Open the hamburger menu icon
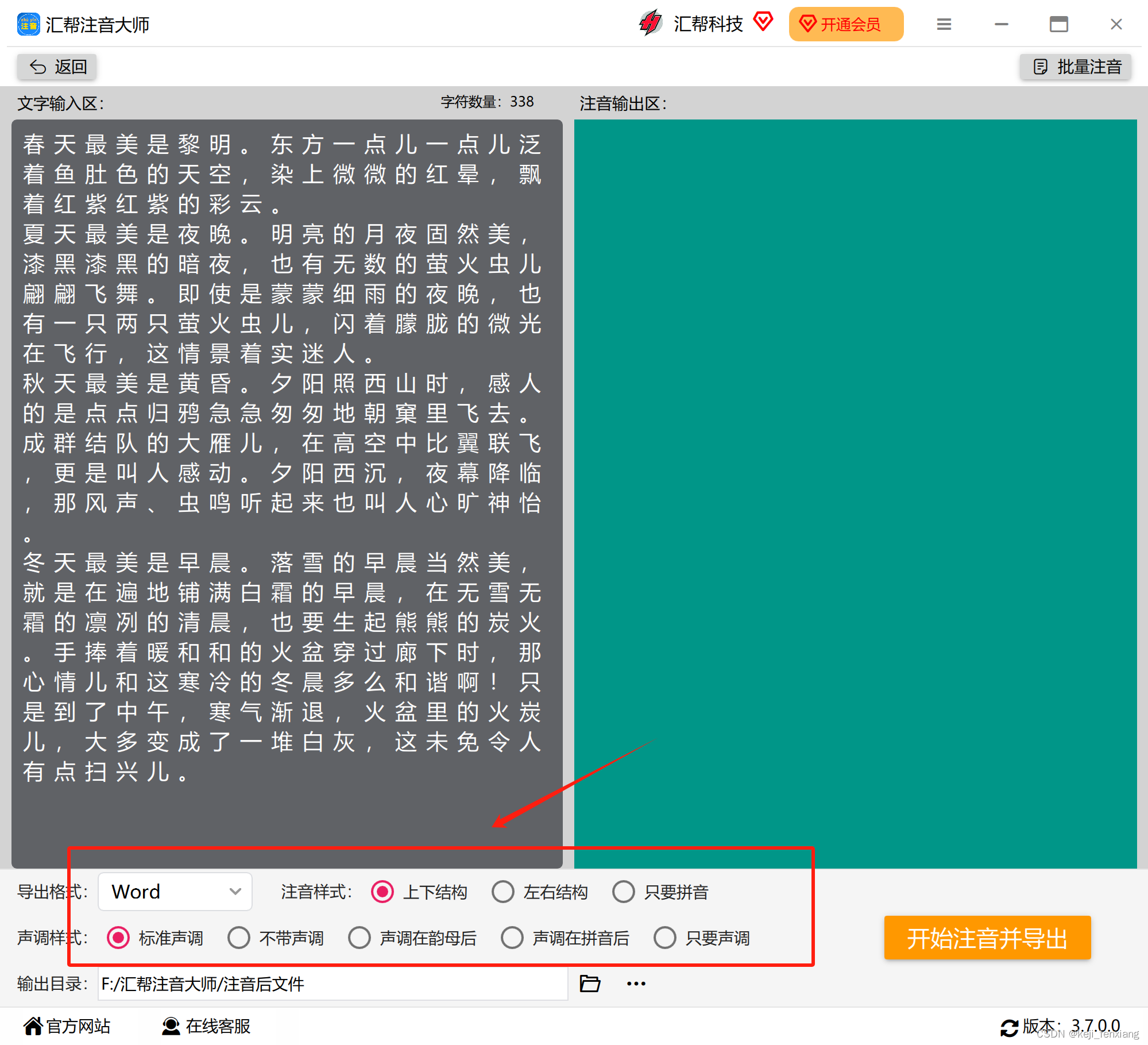This screenshot has height=1045, width=1148. (944, 24)
